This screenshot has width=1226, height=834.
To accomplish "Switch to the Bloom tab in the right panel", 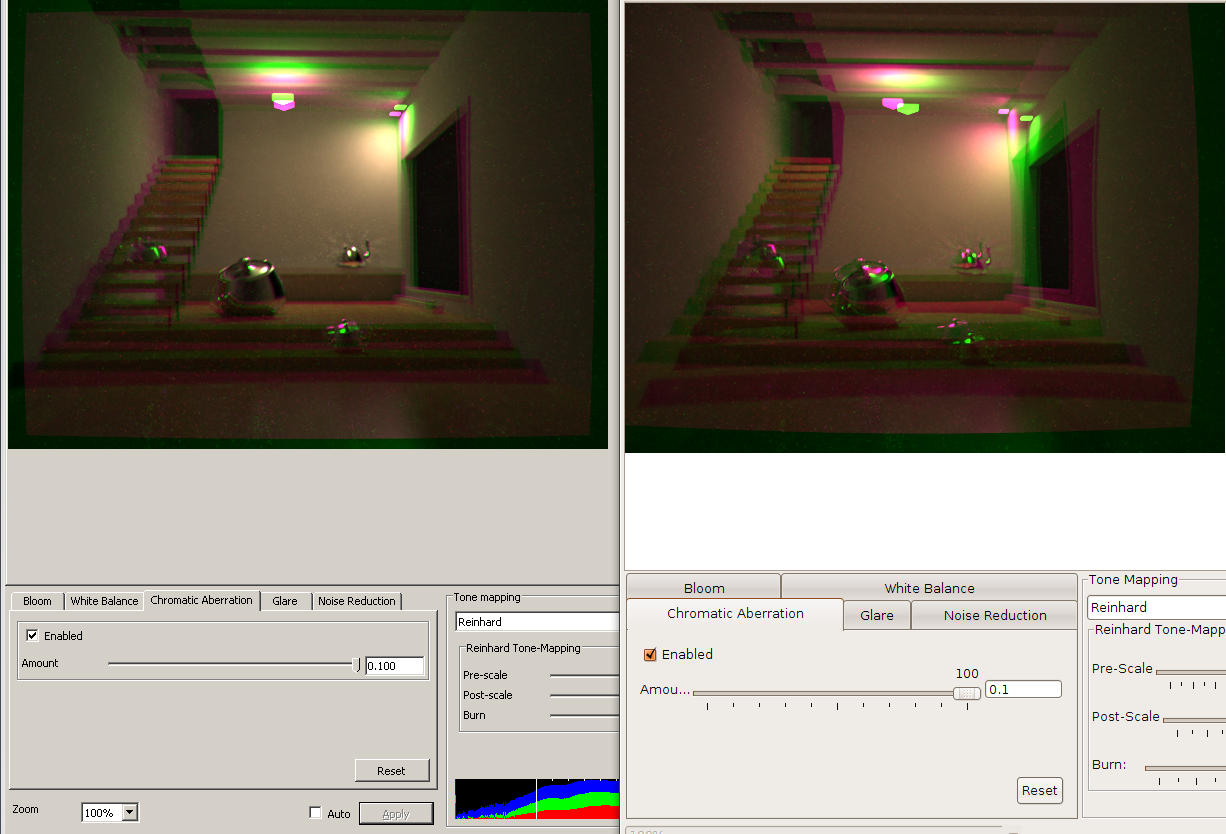I will (703, 588).
